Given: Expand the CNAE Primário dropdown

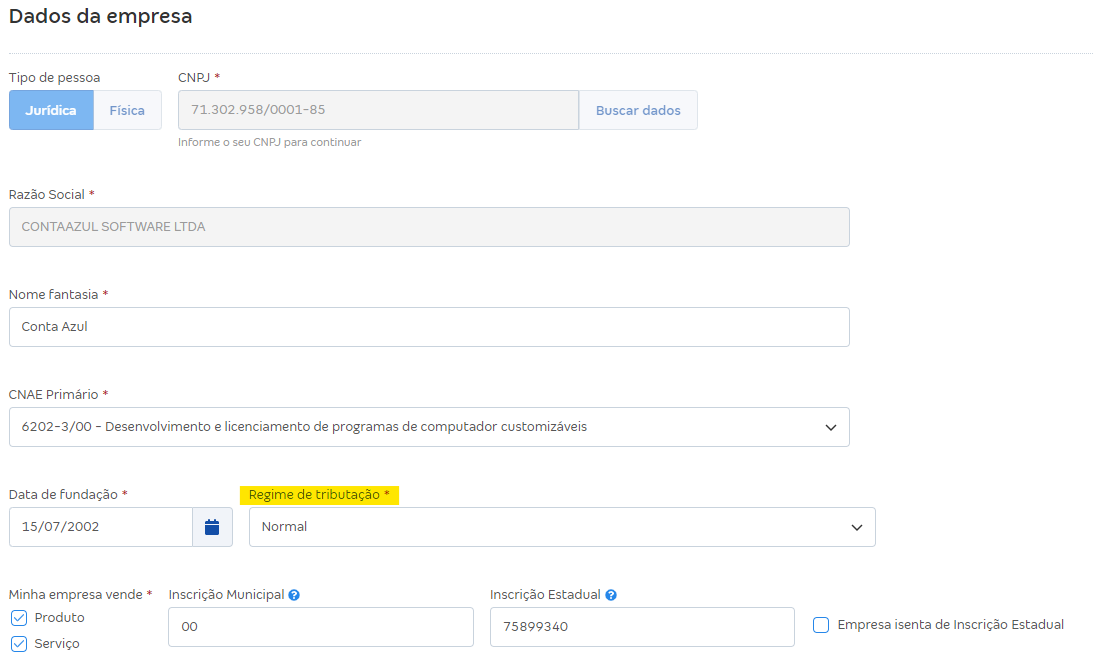Looking at the screenshot, I should tap(428, 427).
